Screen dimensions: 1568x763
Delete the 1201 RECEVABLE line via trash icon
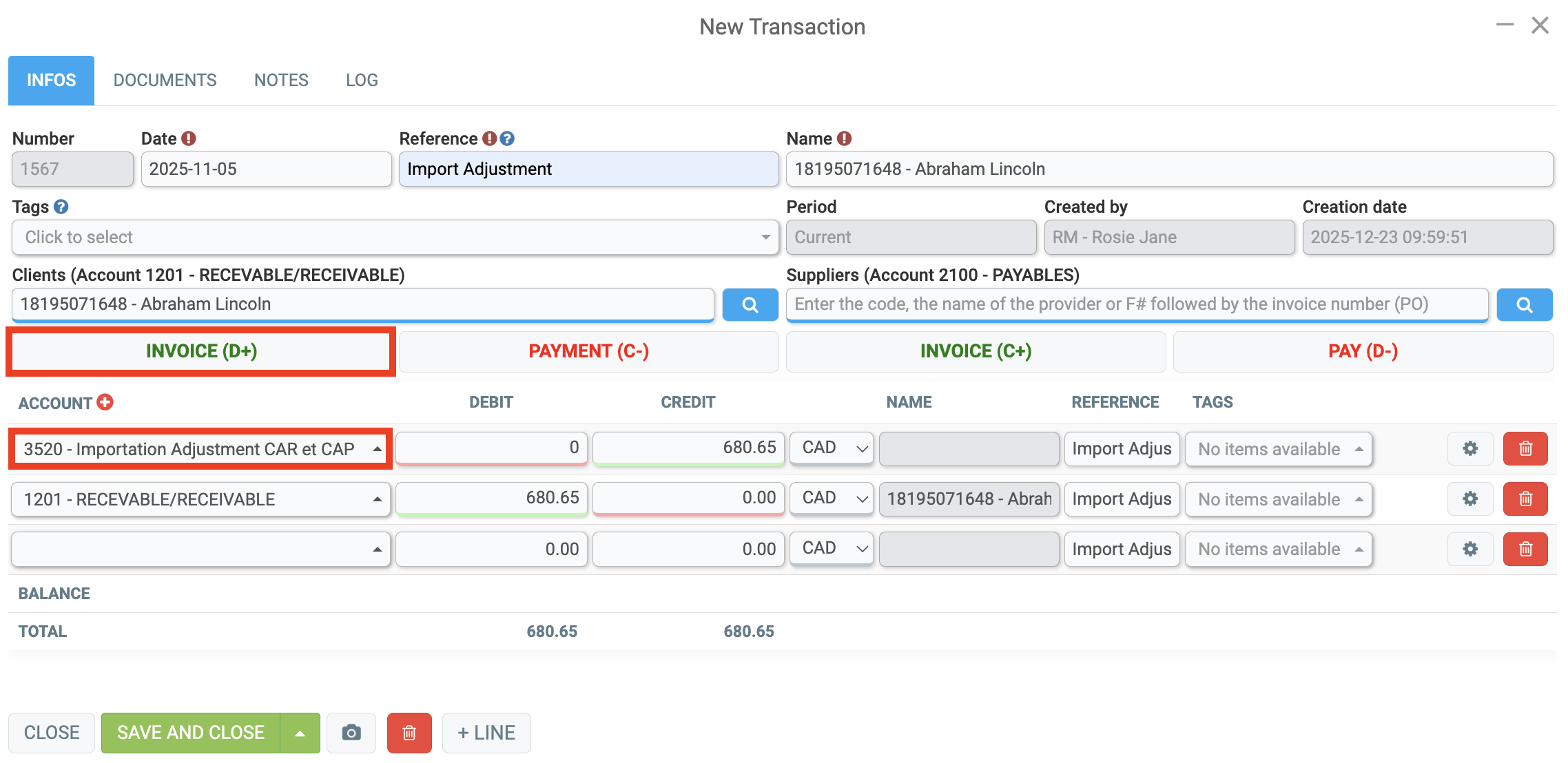point(1525,499)
